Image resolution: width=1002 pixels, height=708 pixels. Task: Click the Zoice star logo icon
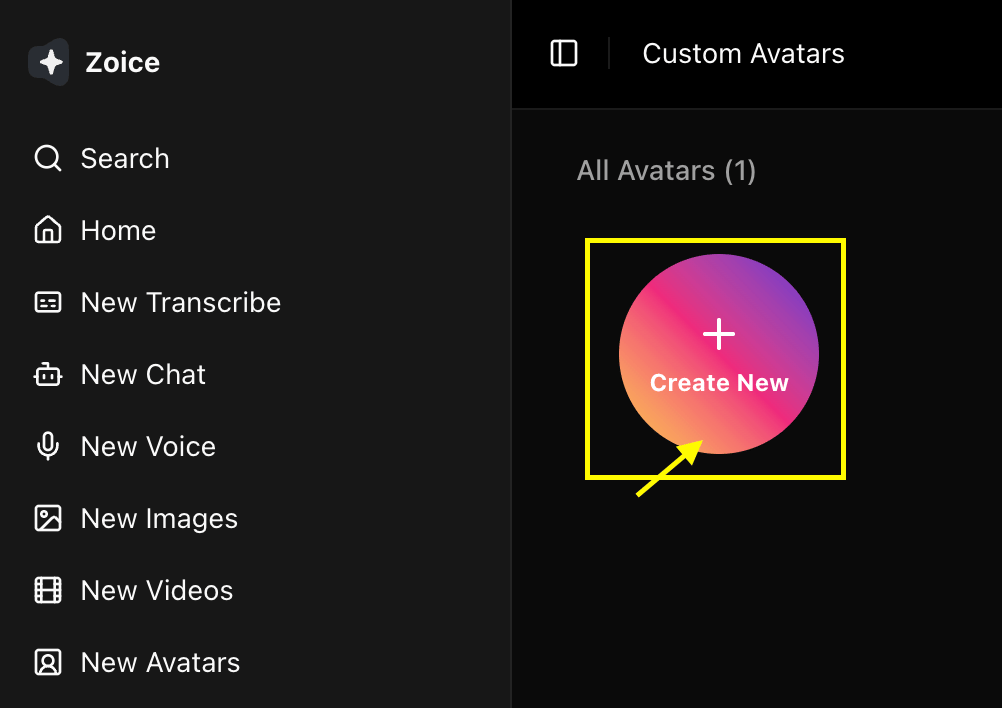point(49,62)
